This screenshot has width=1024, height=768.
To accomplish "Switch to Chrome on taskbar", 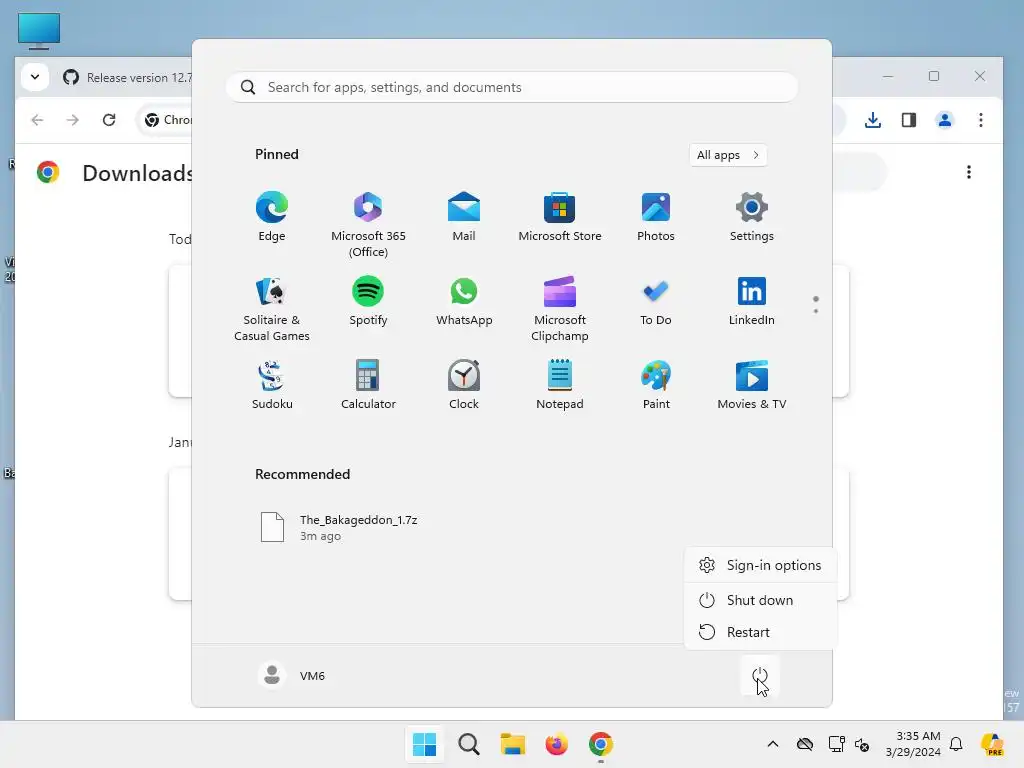I will click(x=601, y=744).
